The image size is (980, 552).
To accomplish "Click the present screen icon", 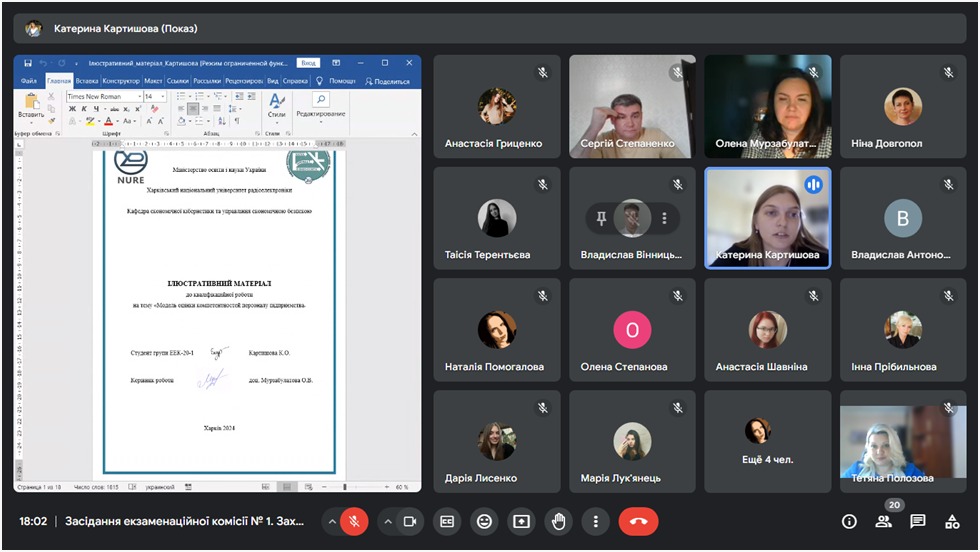I will coord(521,521).
